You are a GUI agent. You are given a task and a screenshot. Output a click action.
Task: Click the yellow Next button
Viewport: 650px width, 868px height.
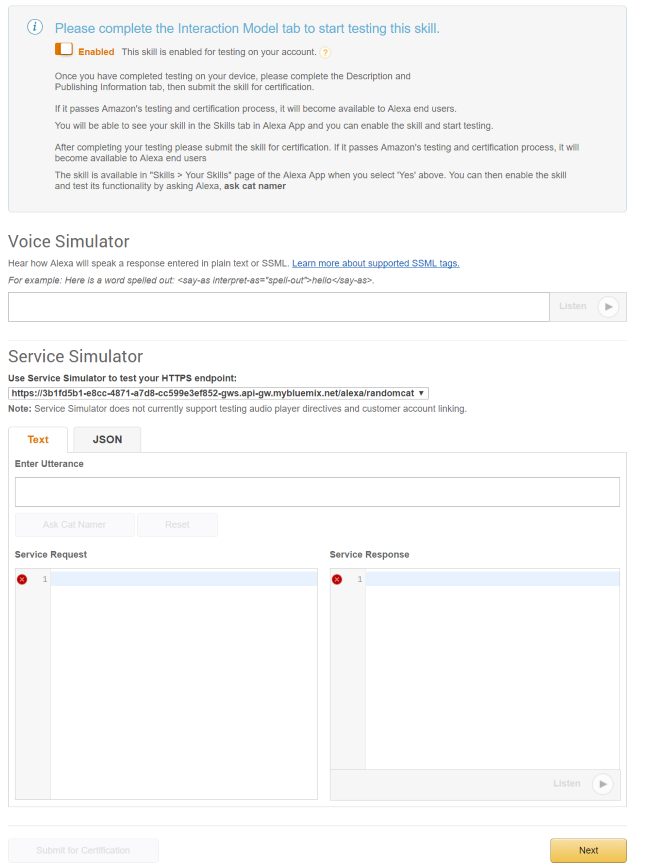click(x=588, y=850)
